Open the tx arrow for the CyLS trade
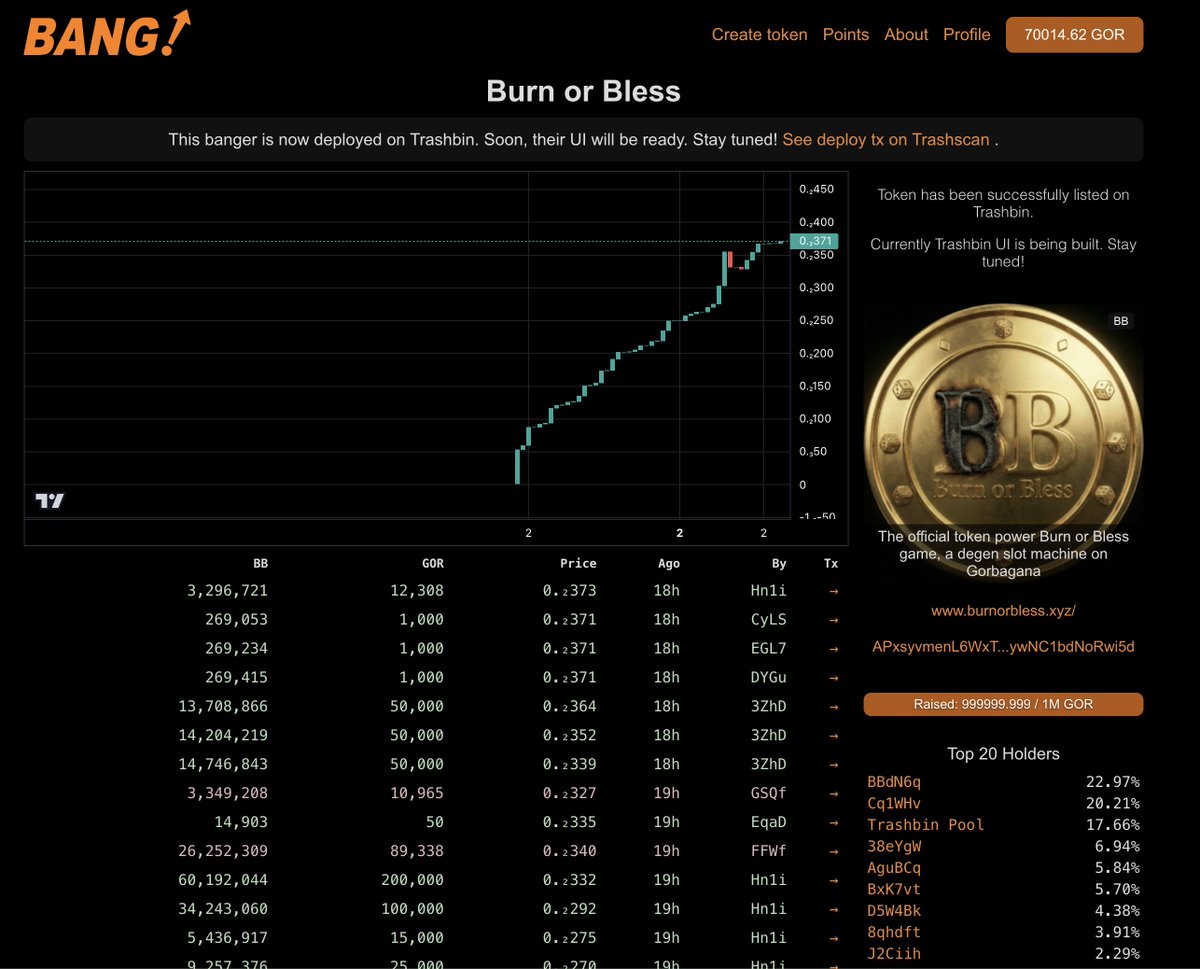Viewport: 1200px width, 969px height. [831, 619]
